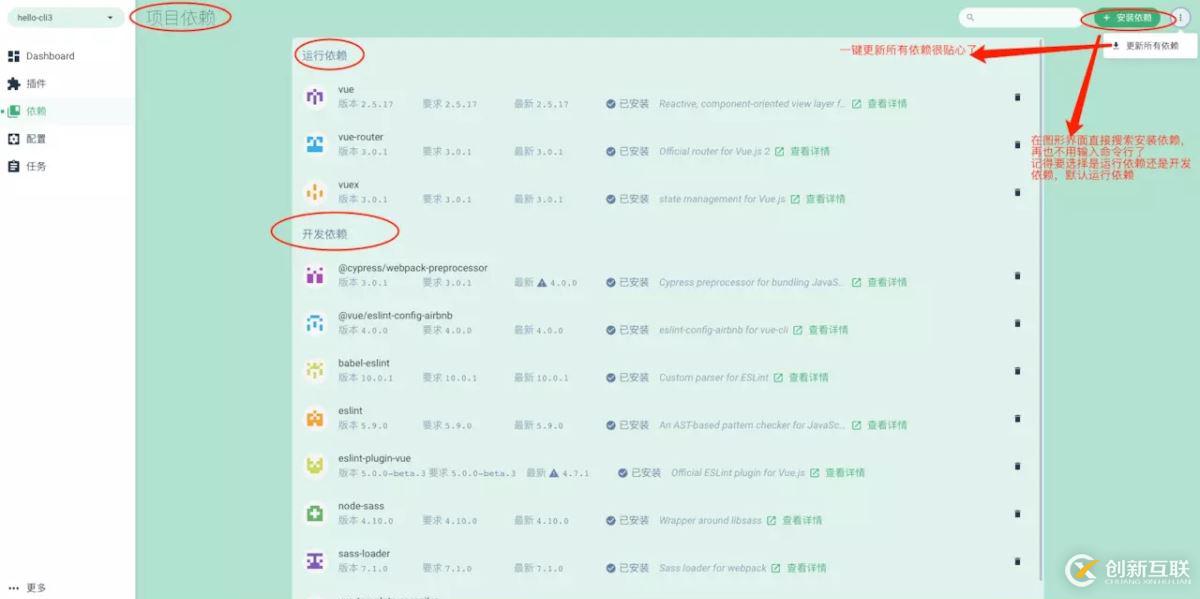Click the node-sass package logo
Image resolution: width=1200 pixels, height=599 pixels.
[x=315, y=513]
